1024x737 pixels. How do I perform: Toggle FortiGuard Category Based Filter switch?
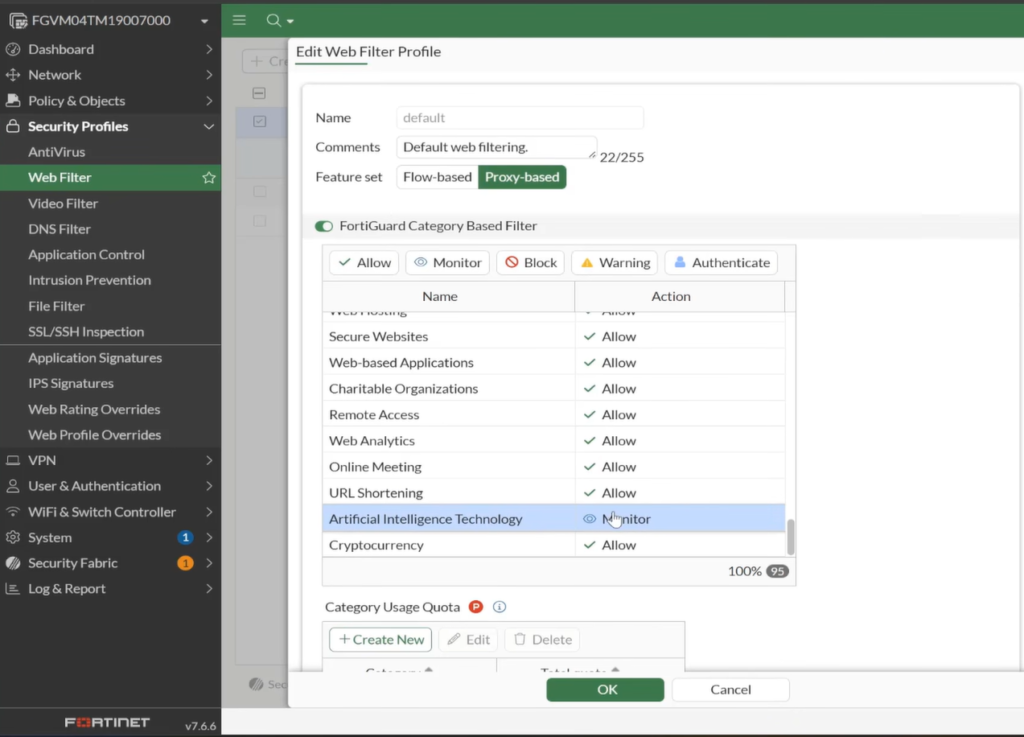[x=323, y=226]
